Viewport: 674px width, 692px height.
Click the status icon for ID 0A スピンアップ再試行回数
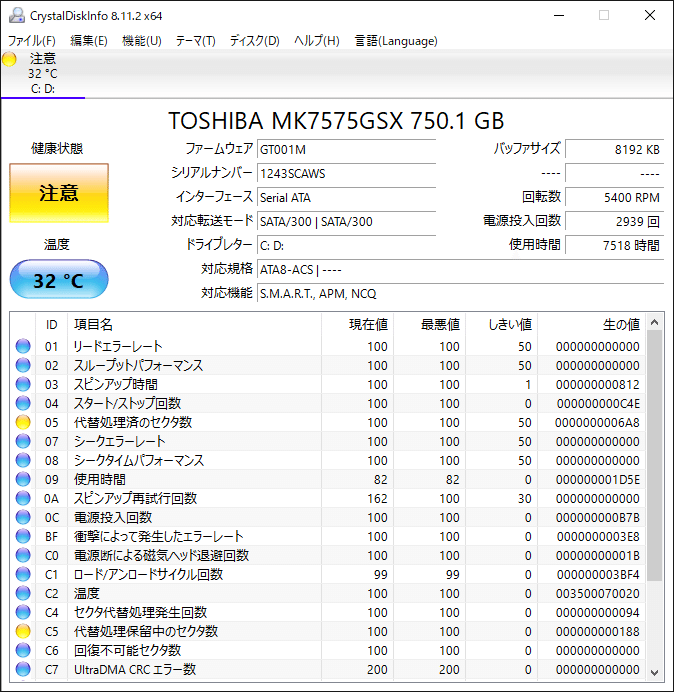click(x=23, y=498)
